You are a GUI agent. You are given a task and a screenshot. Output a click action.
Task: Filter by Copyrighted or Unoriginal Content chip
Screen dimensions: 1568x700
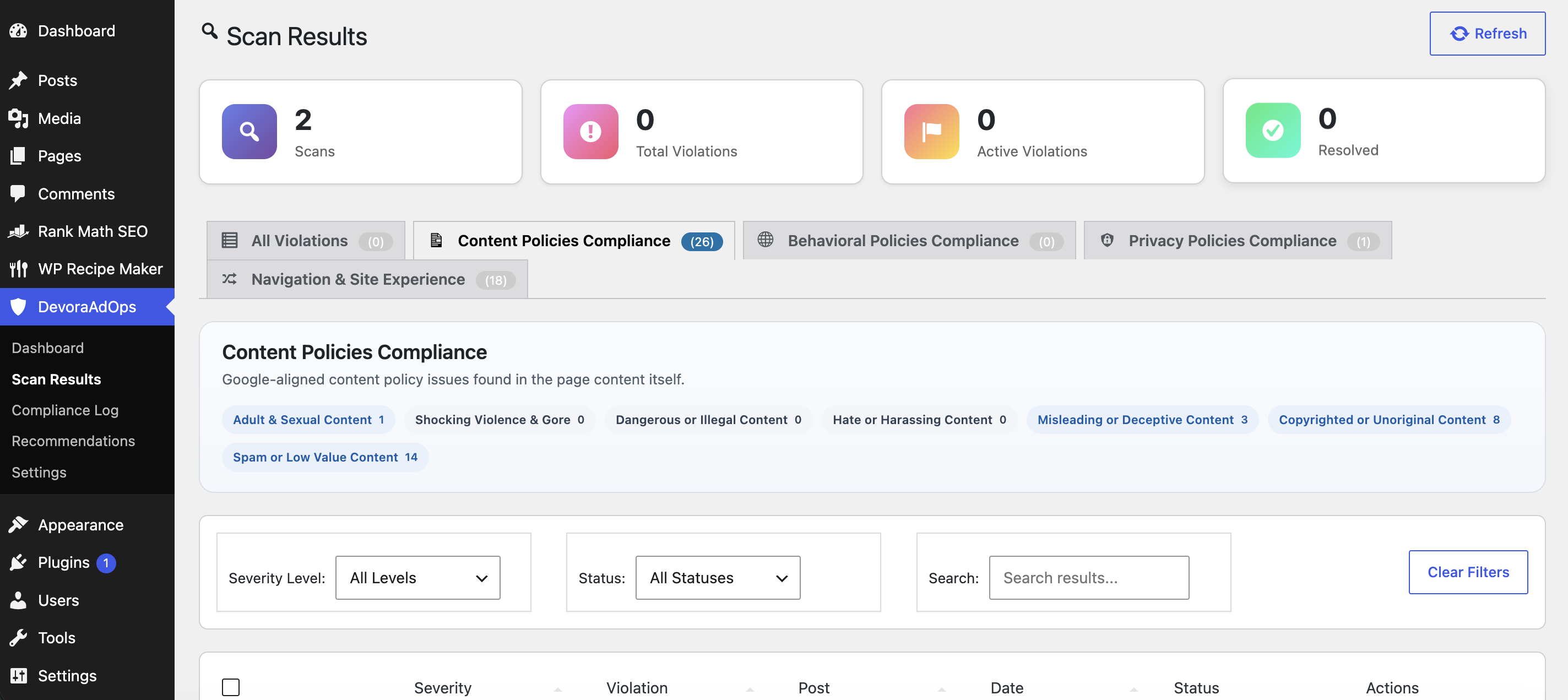[1388, 419]
